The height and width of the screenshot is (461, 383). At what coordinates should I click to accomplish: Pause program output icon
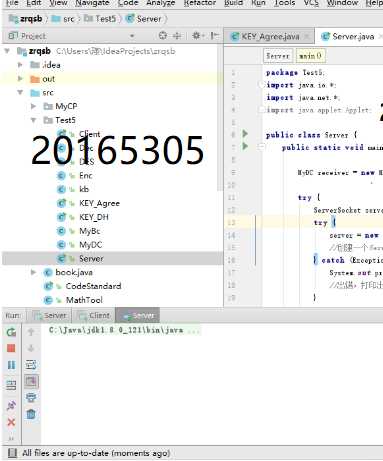click(x=11, y=365)
